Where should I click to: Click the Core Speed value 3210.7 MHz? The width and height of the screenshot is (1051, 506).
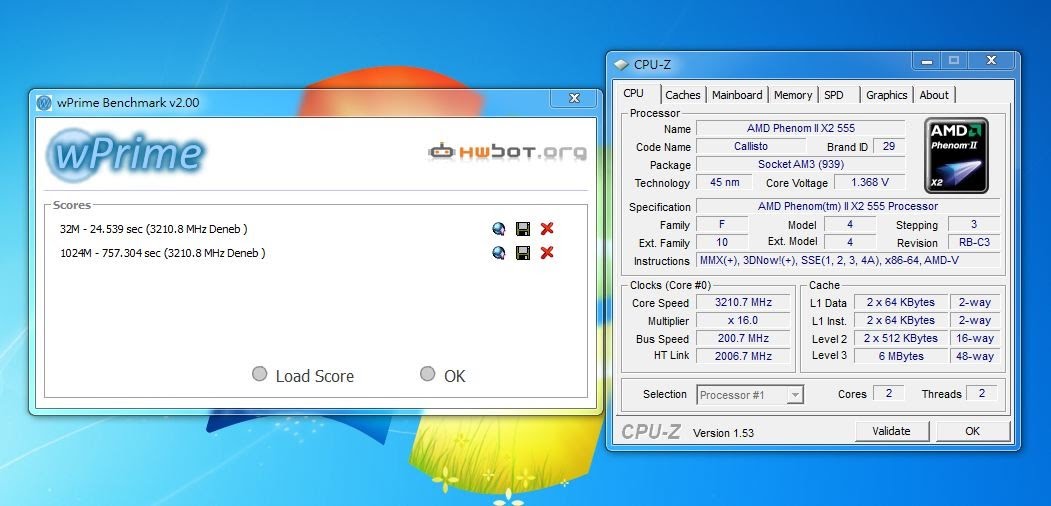coord(743,302)
